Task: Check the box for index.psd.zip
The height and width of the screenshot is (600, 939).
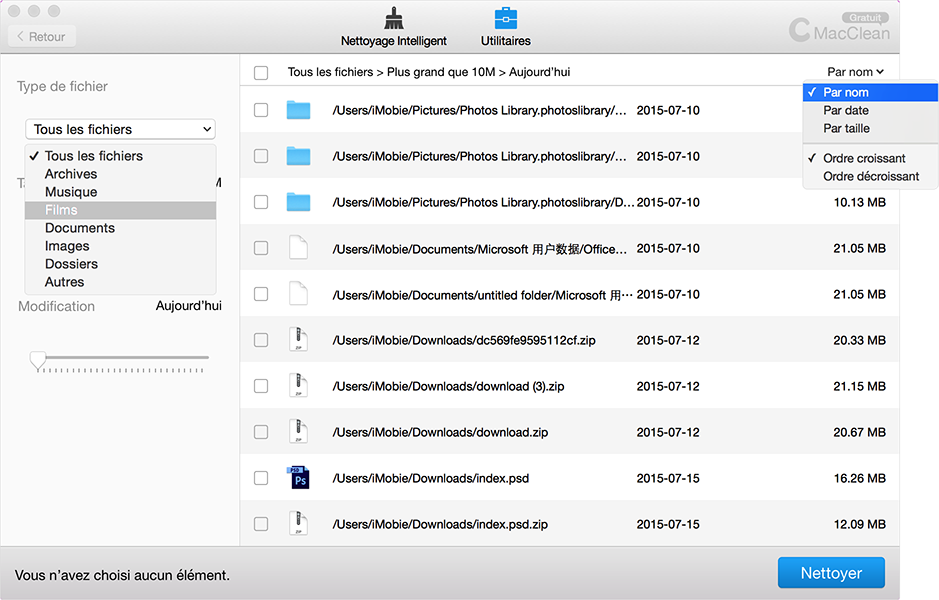Action: [x=261, y=524]
